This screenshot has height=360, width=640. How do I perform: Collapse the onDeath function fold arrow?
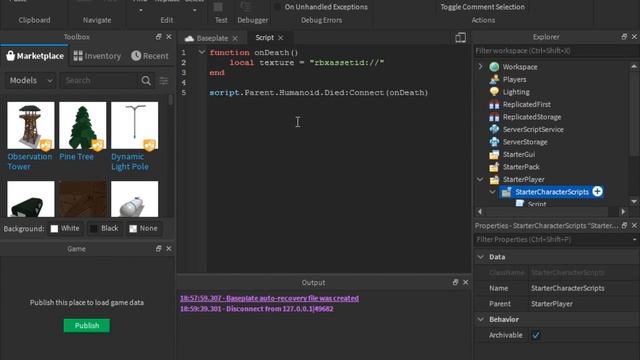click(202, 52)
